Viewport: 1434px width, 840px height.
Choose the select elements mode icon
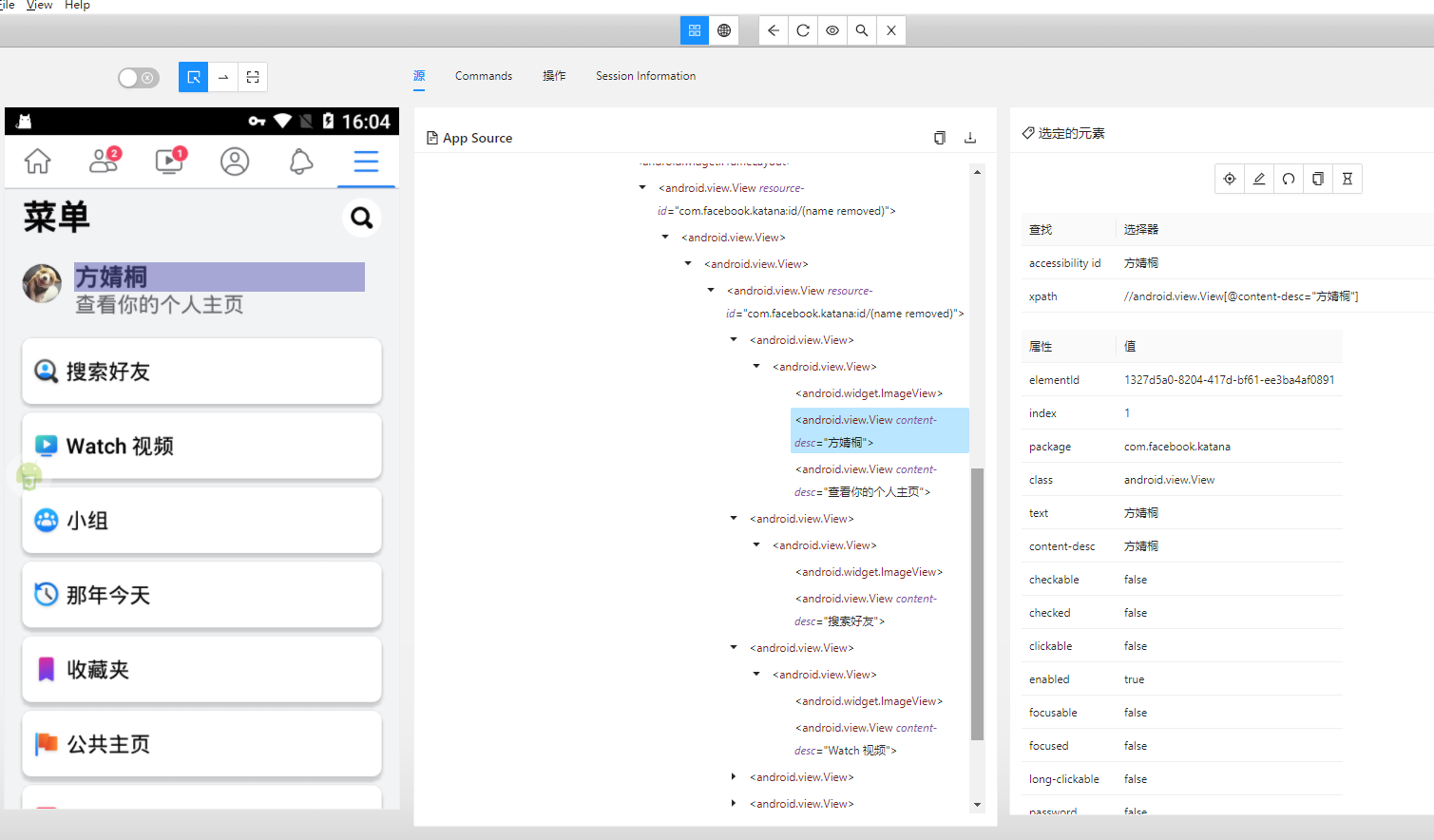[x=193, y=77]
